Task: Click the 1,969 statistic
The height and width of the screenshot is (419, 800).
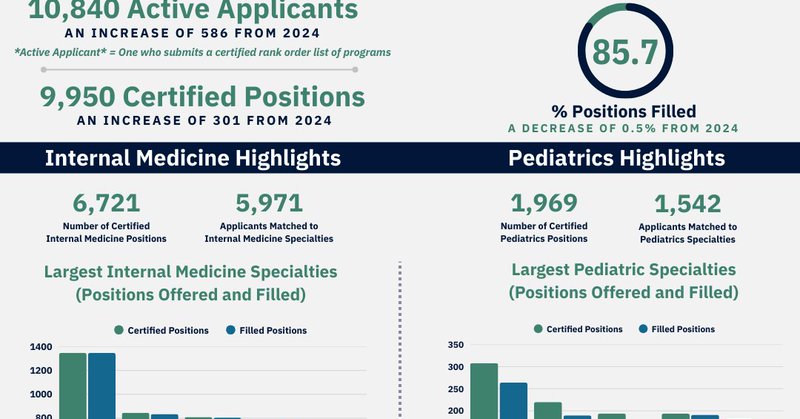Action: 544,203
